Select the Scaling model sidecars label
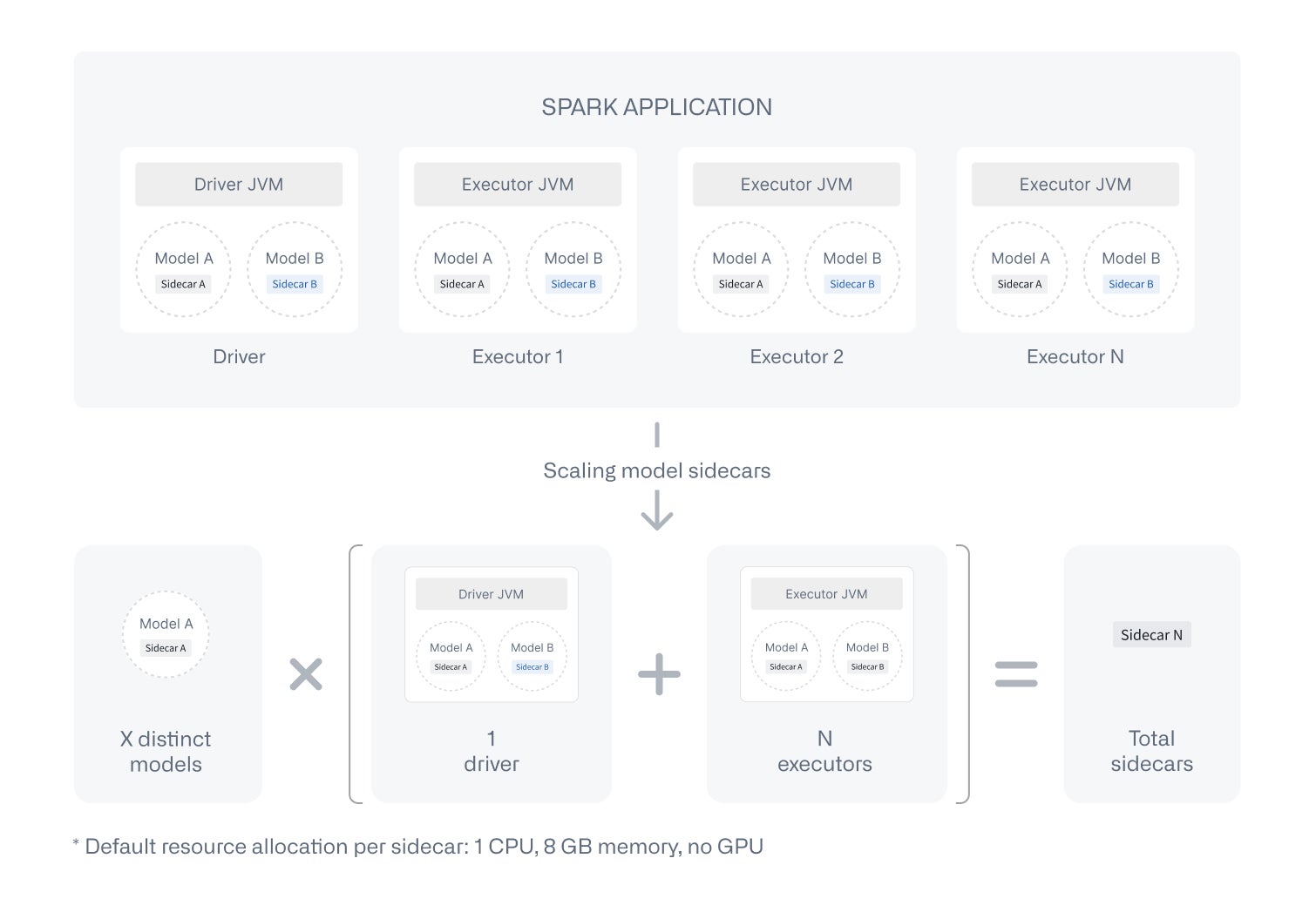 coord(657,471)
